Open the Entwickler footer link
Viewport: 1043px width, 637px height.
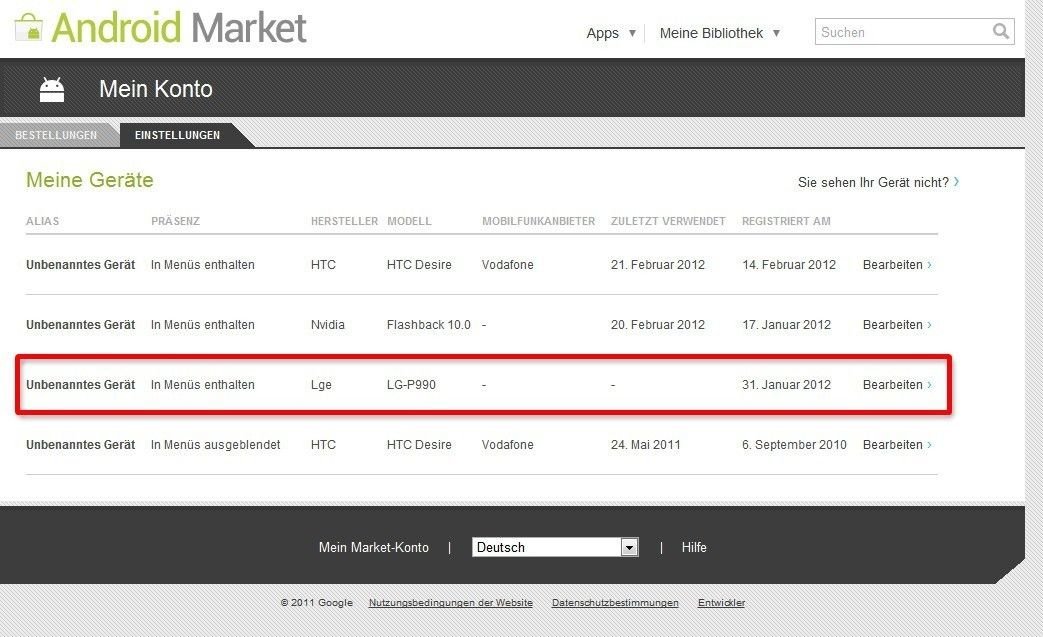pos(721,602)
